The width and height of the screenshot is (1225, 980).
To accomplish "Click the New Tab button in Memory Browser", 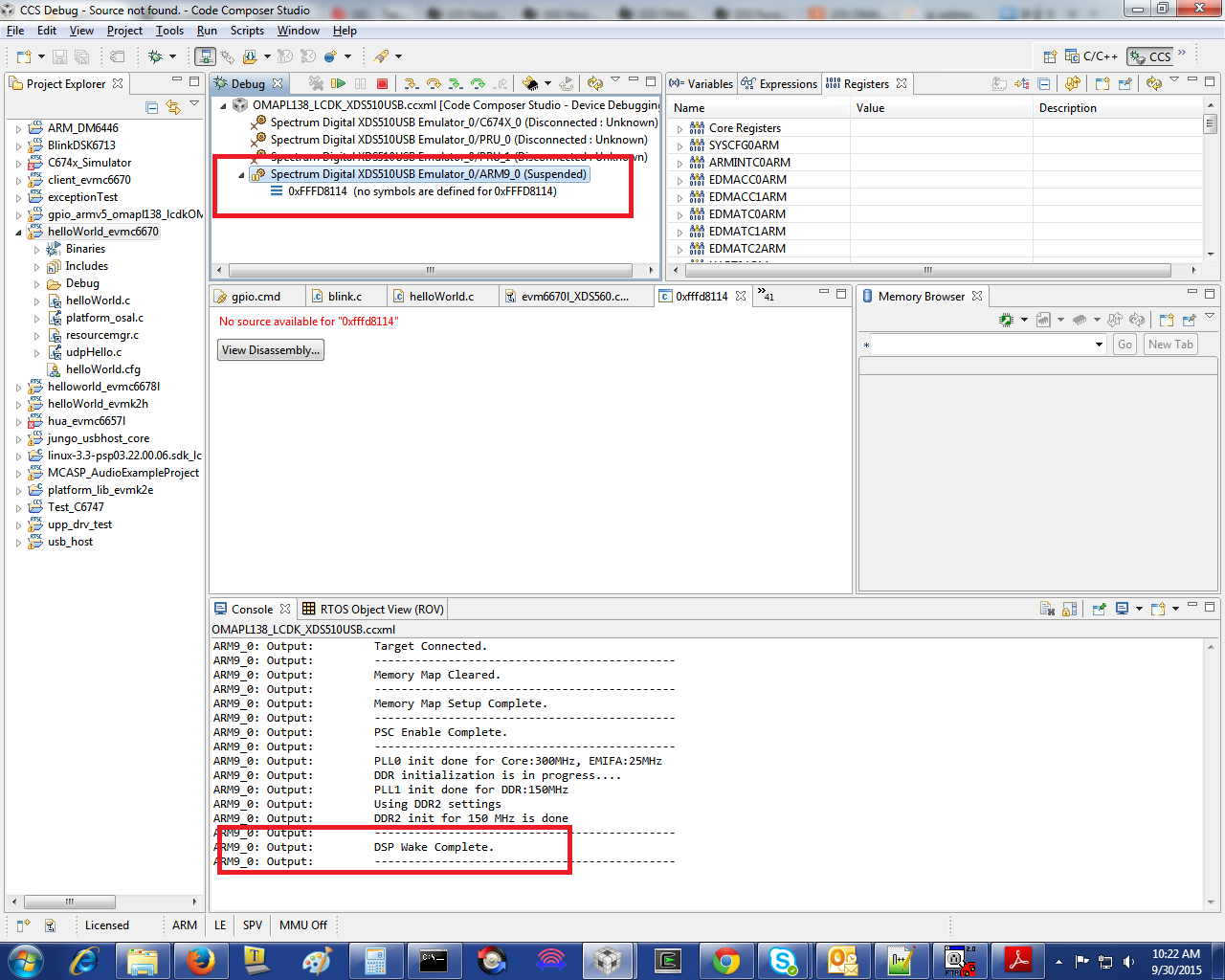I will tap(1170, 345).
